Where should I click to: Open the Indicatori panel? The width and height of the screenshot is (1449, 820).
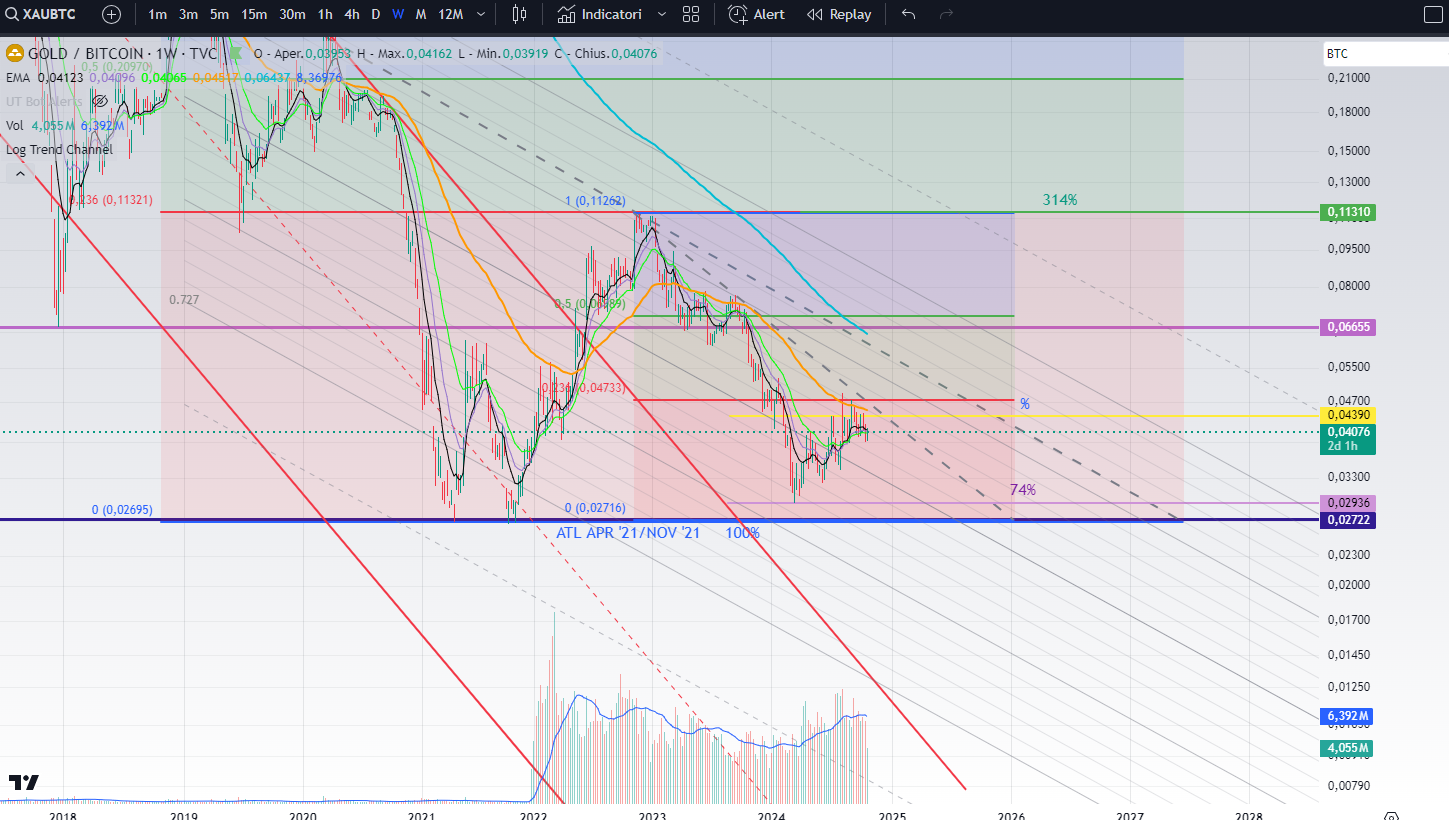(613, 15)
